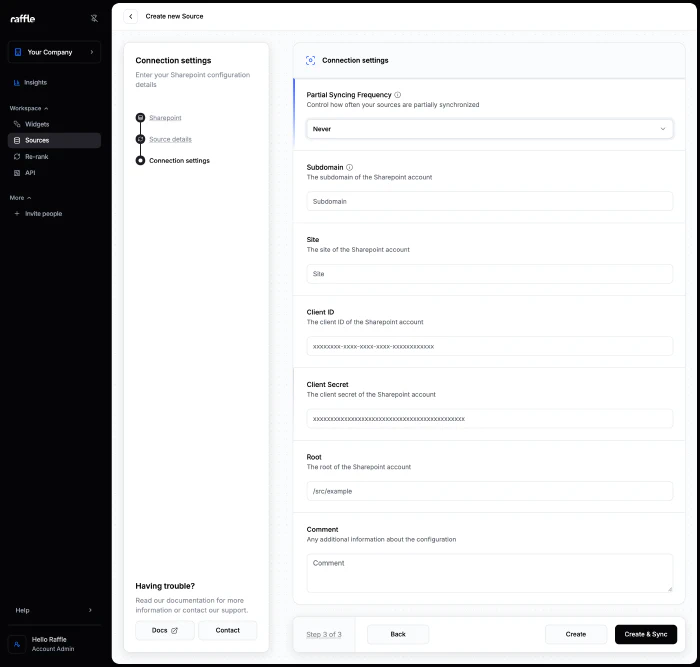
Task: Click the Never dropdown chevron arrow
Action: coord(662,129)
